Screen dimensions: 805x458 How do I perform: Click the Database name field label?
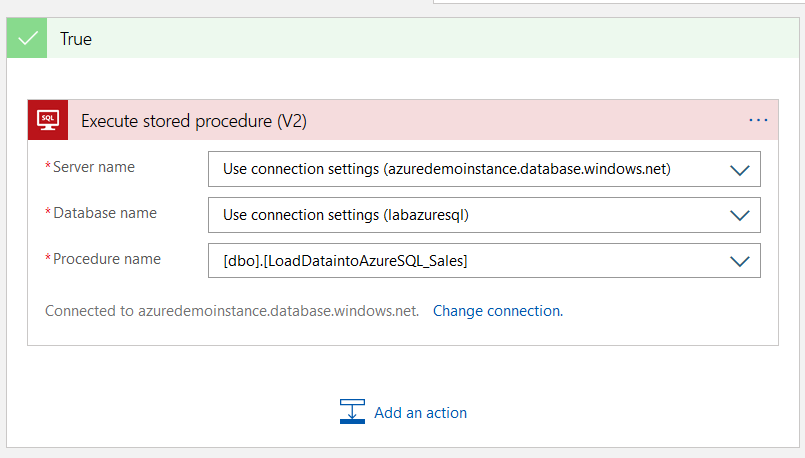(104, 213)
